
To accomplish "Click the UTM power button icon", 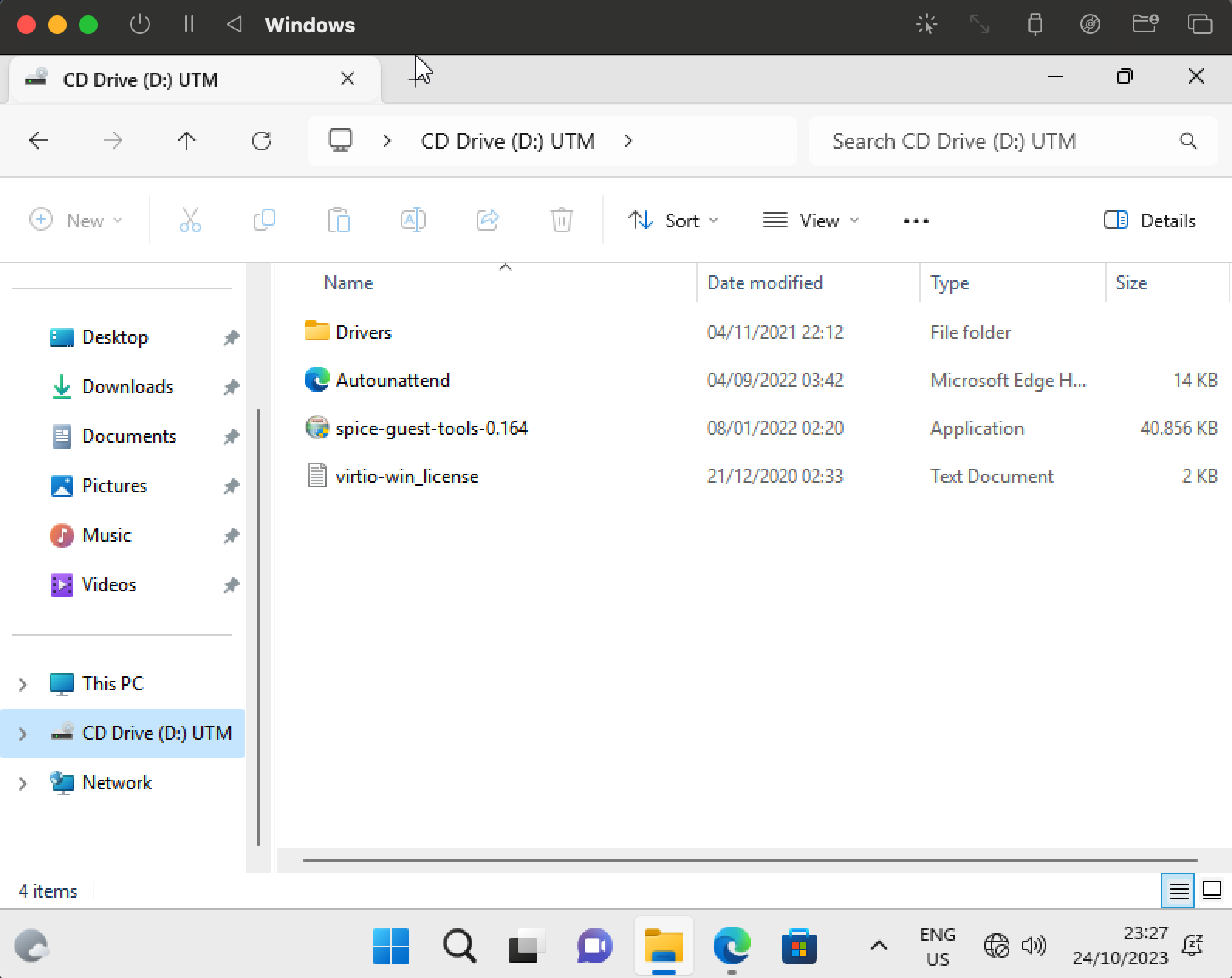I will click(x=140, y=25).
